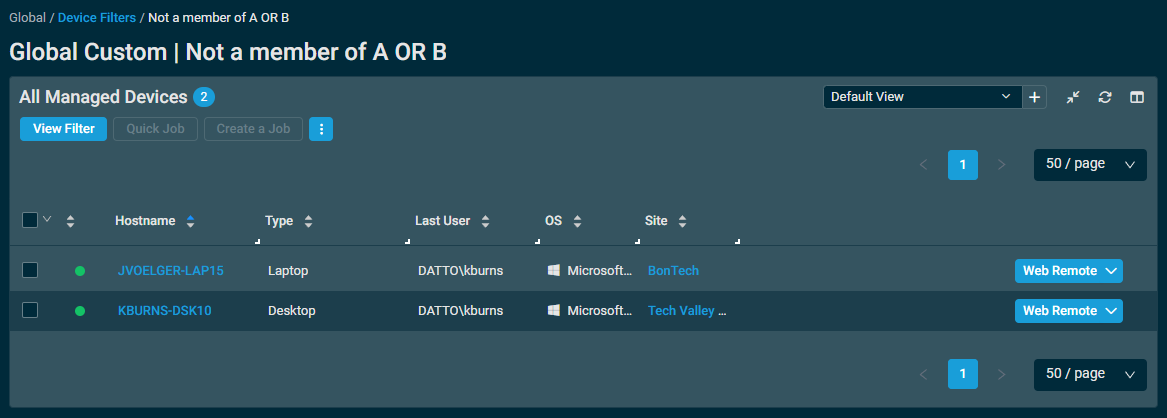
Task: Sort by the Site column arrows
Action: (x=682, y=221)
